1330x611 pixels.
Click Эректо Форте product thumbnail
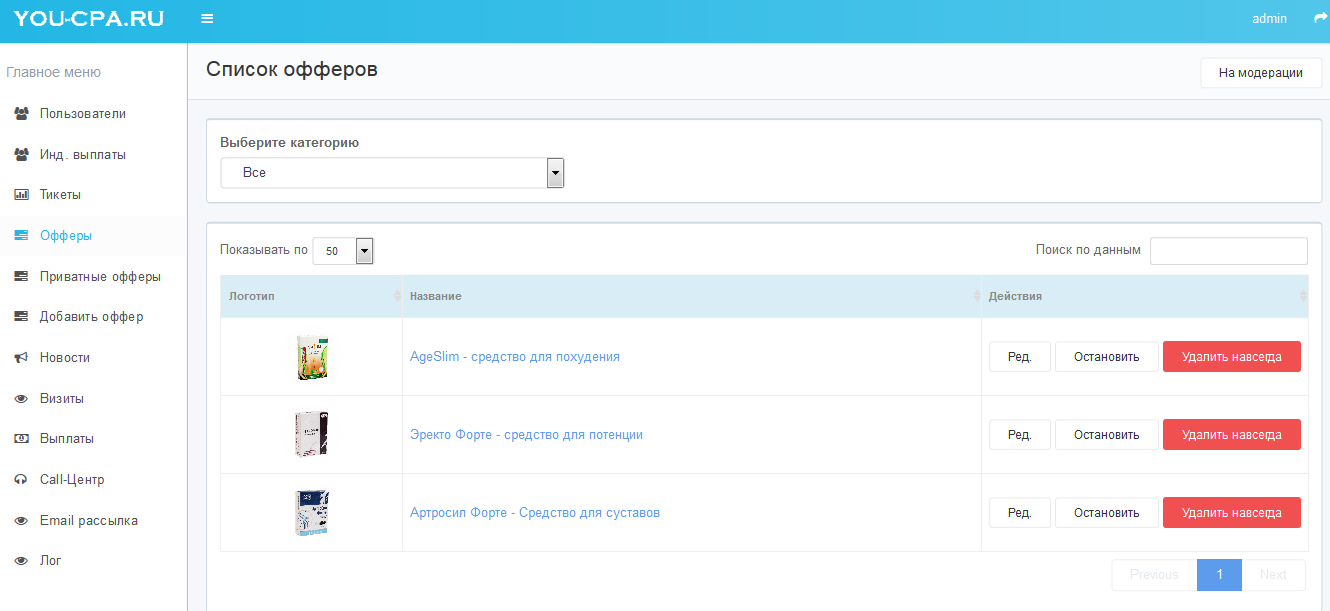312,435
